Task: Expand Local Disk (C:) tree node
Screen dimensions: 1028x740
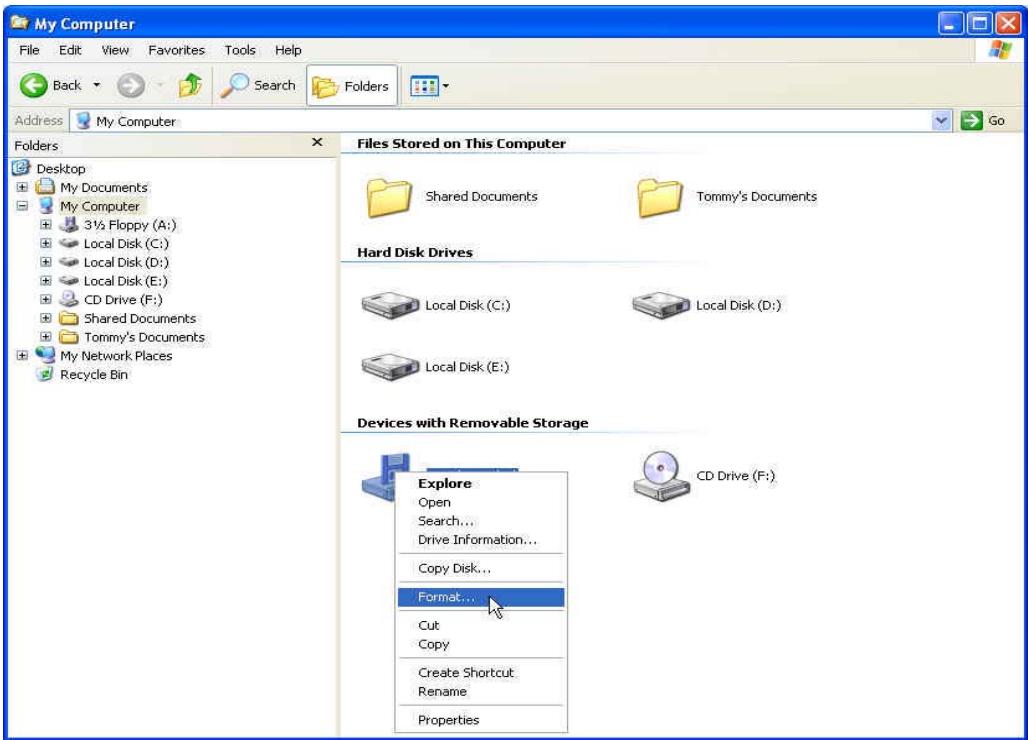Action: click(45, 243)
